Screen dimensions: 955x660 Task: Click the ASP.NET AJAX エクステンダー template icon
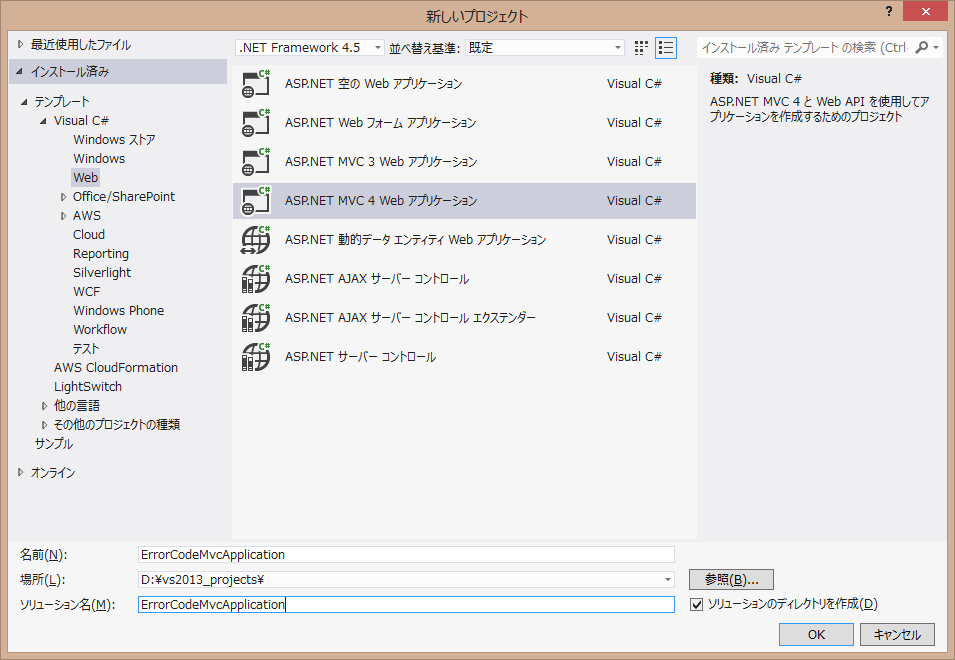[x=255, y=317]
